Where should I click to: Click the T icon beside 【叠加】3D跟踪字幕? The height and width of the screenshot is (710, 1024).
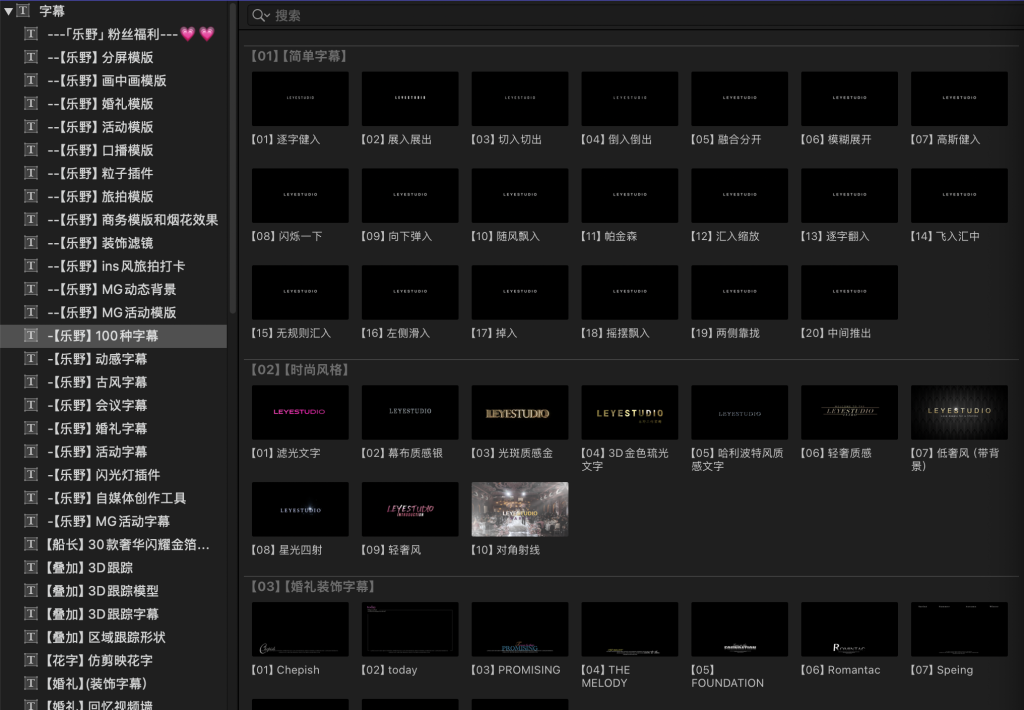(31, 613)
